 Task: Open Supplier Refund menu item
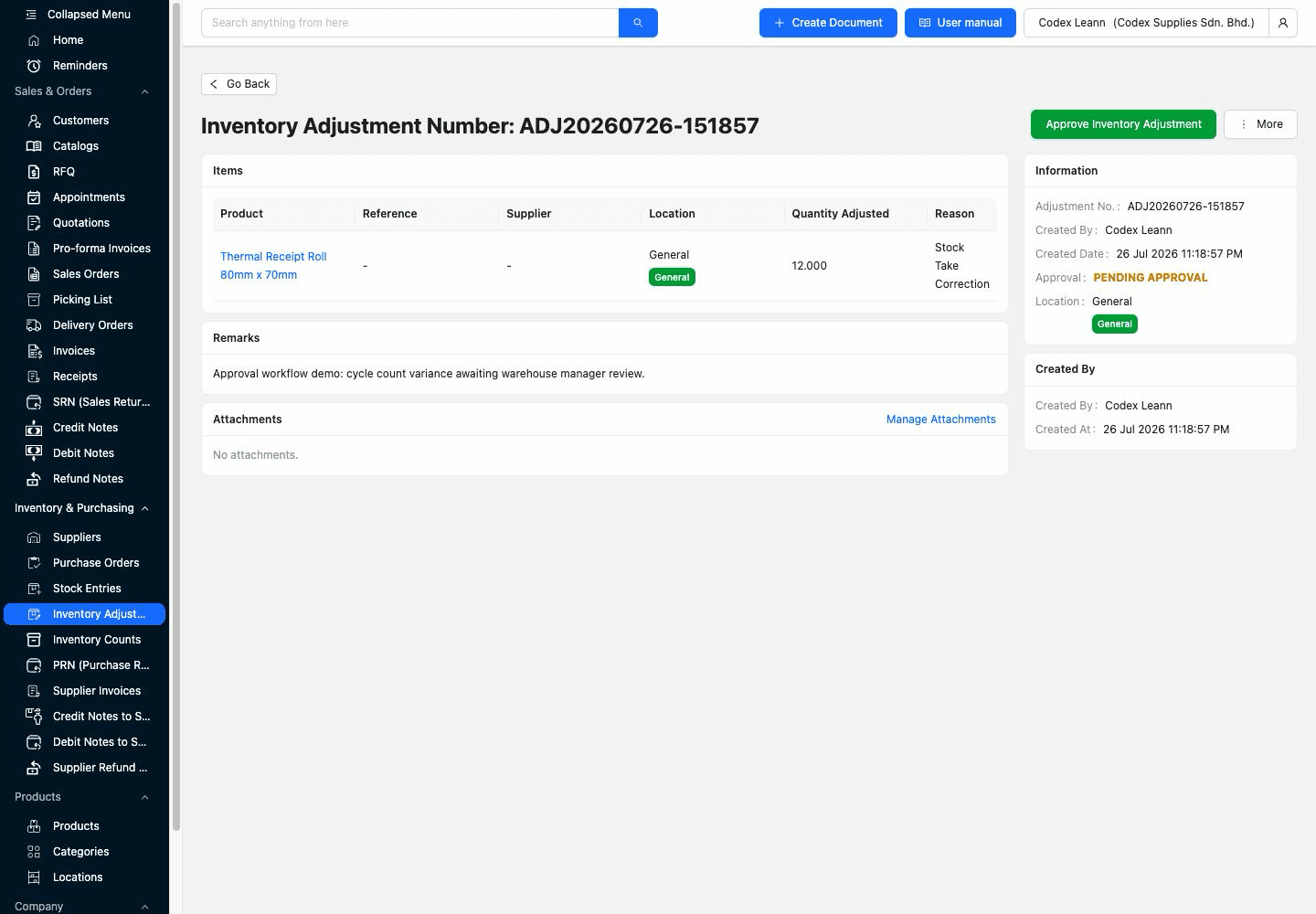84,768
